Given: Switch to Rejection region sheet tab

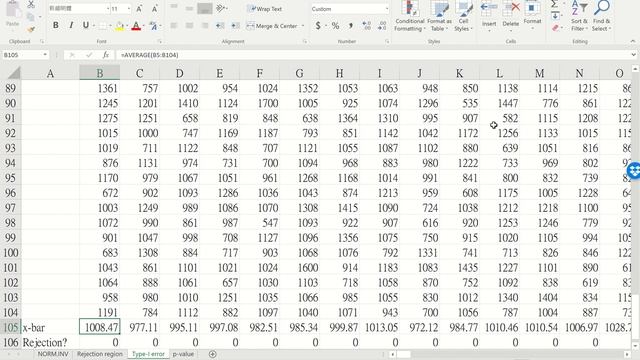Looking at the screenshot, I should tap(99, 354).
